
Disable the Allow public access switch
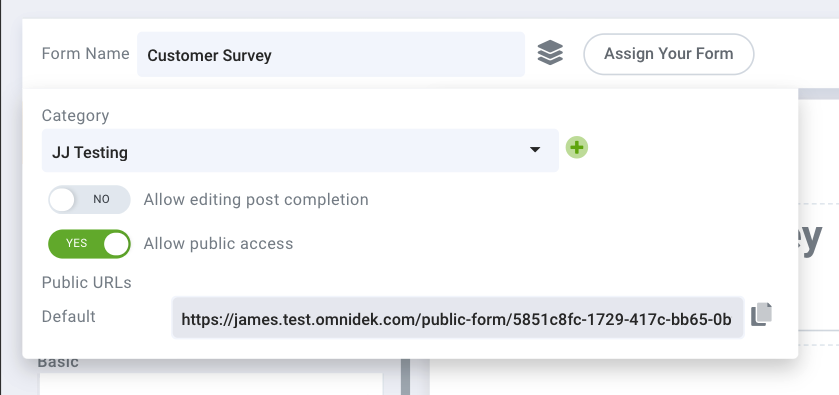(x=89, y=244)
